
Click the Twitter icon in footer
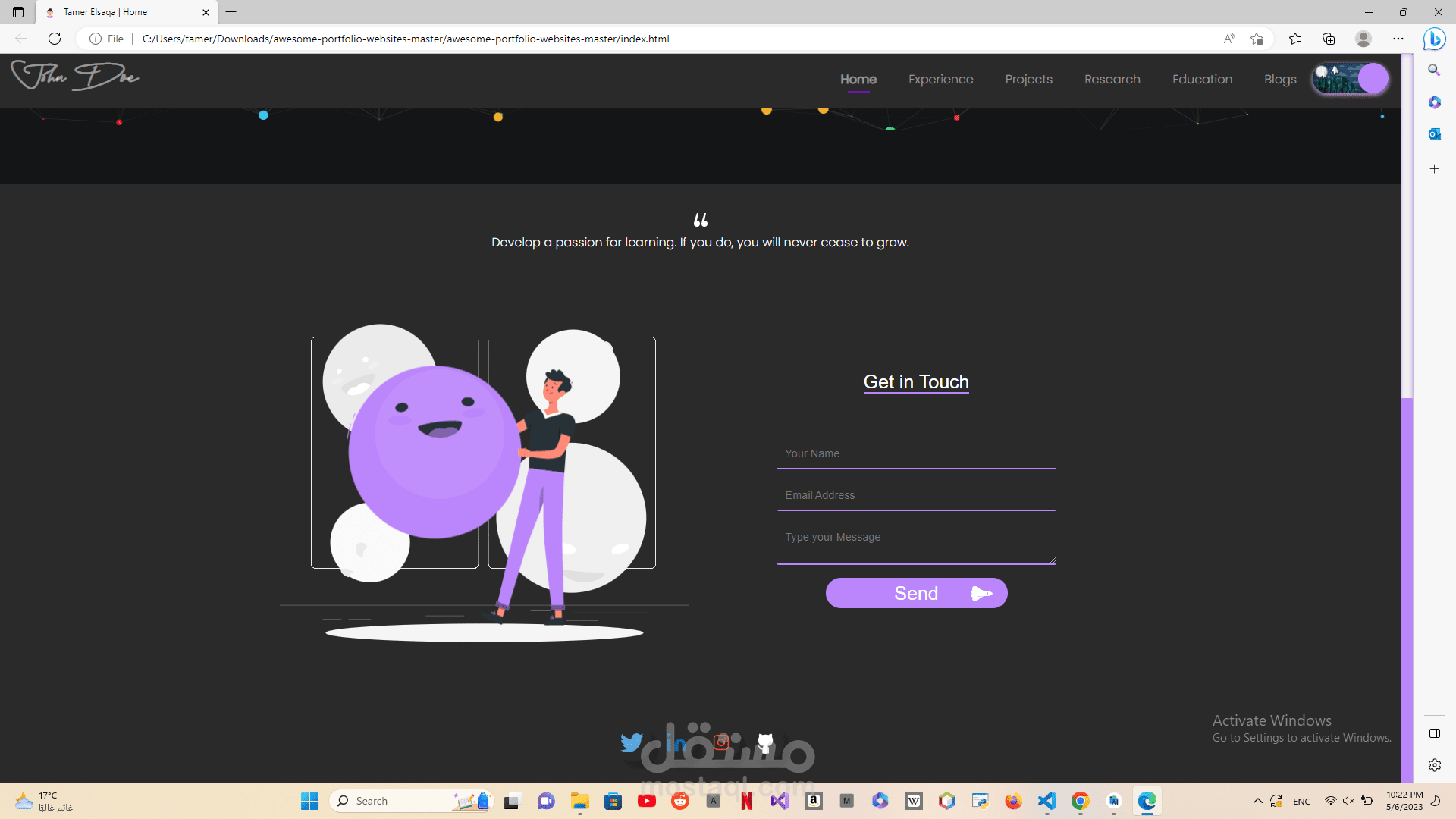(631, 742)
